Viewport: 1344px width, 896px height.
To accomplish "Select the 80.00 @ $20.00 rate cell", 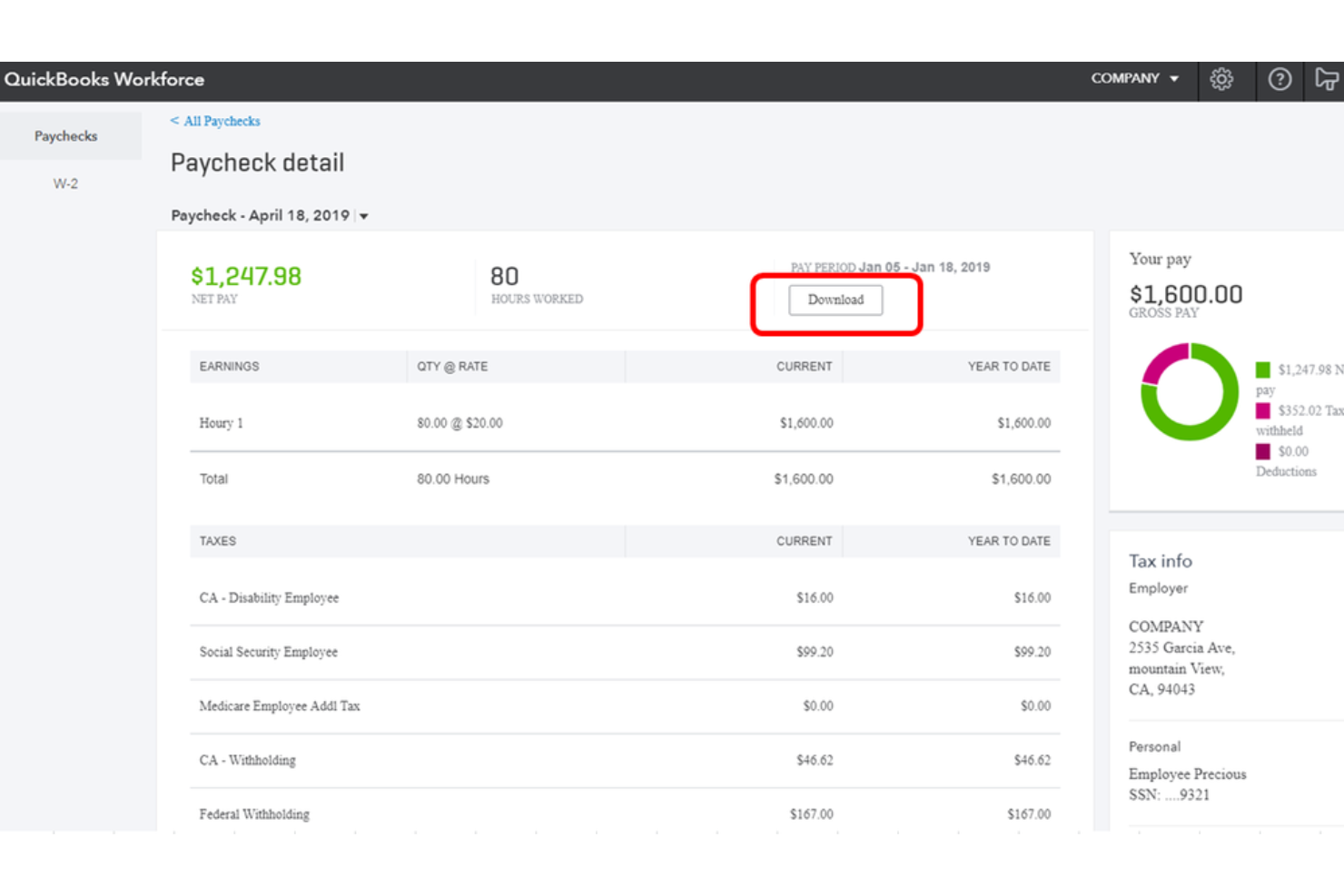I will 460,423.
